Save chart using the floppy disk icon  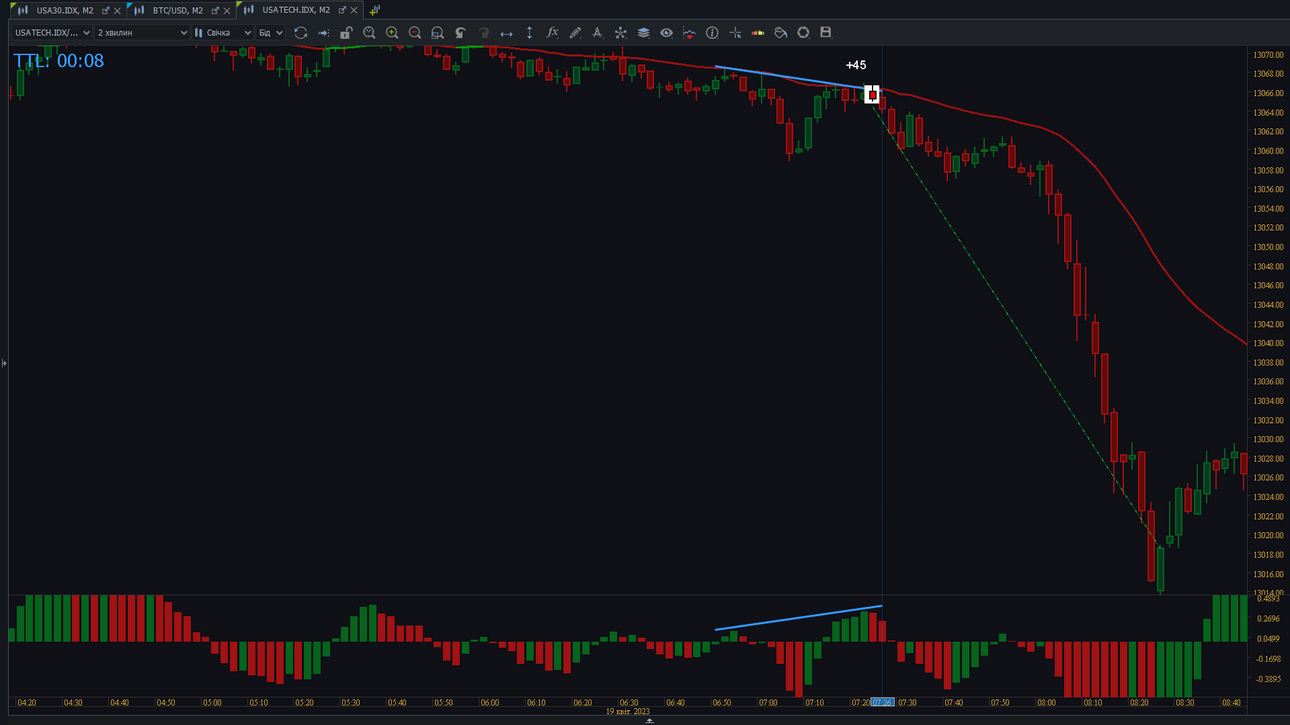pos(826,33)
